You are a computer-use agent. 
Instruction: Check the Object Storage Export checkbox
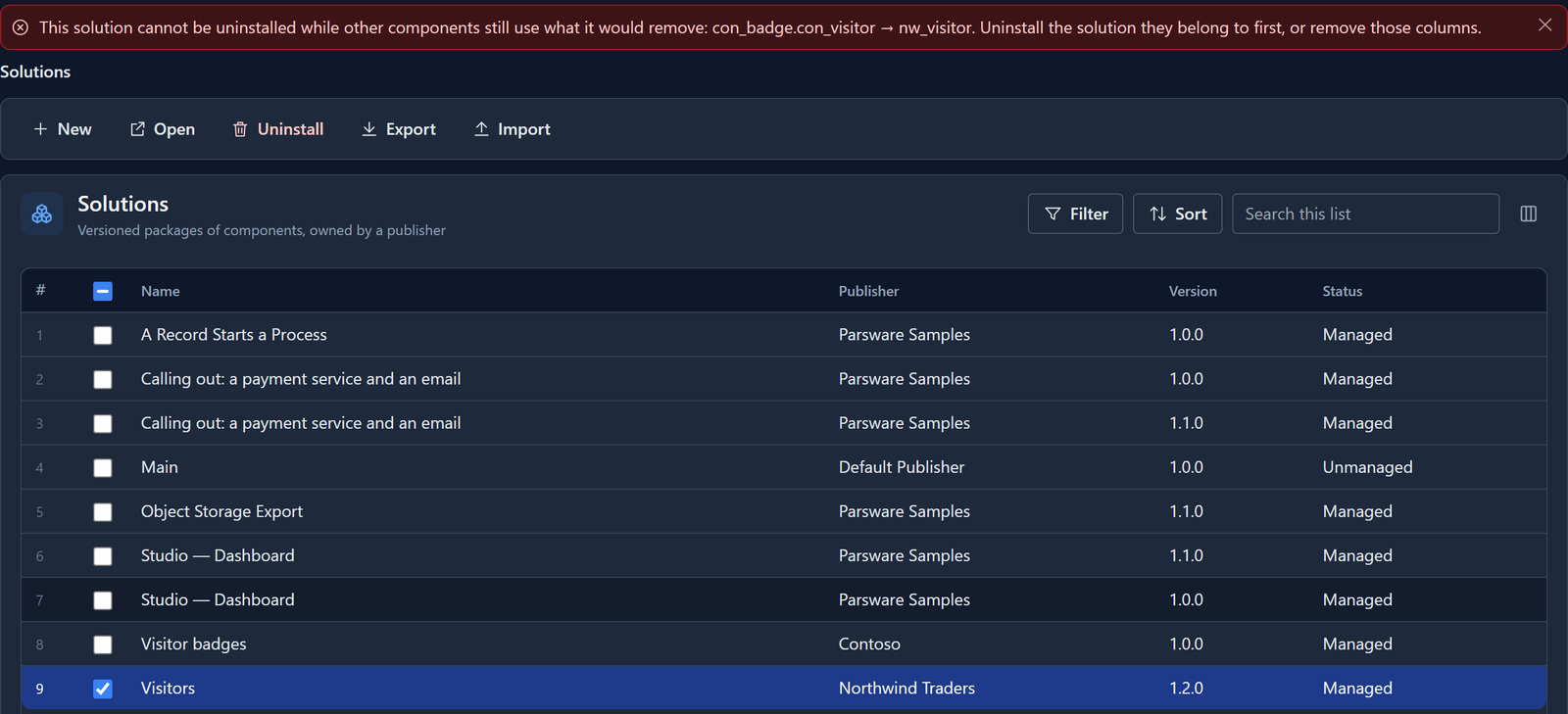[x=103, y=512]
